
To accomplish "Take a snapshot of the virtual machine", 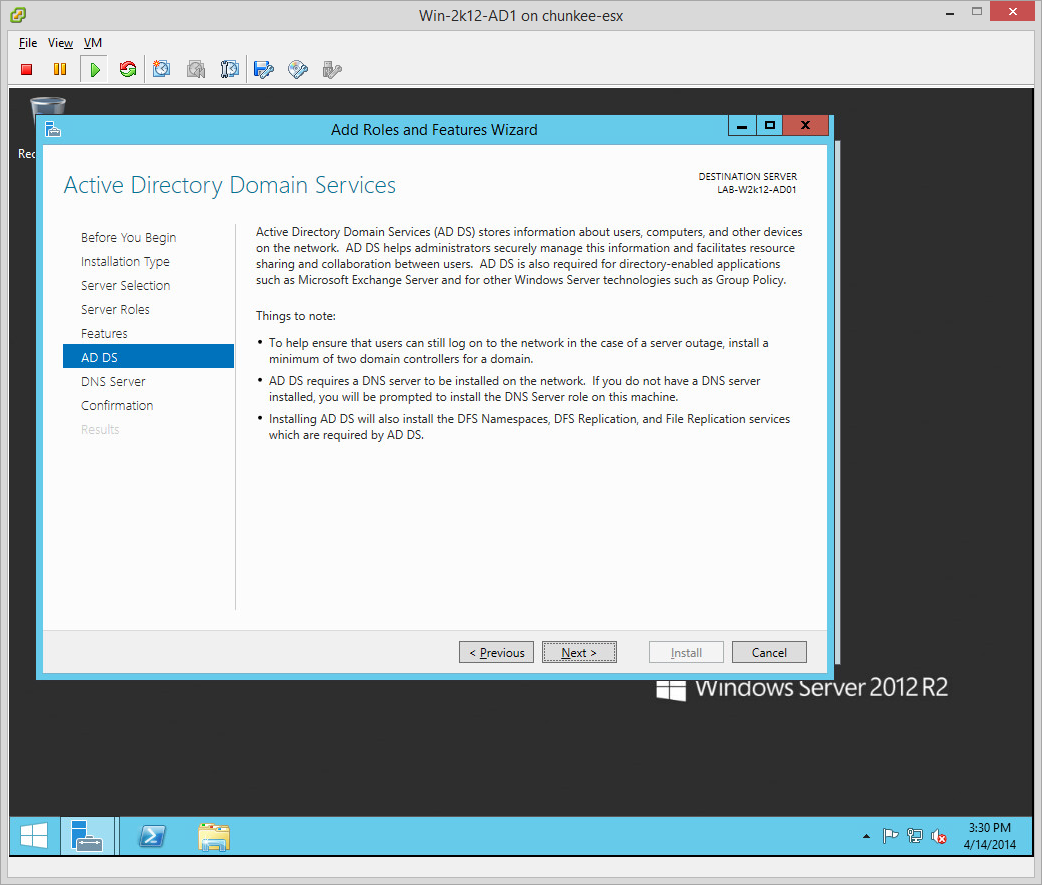I will [x=162, y=69].
